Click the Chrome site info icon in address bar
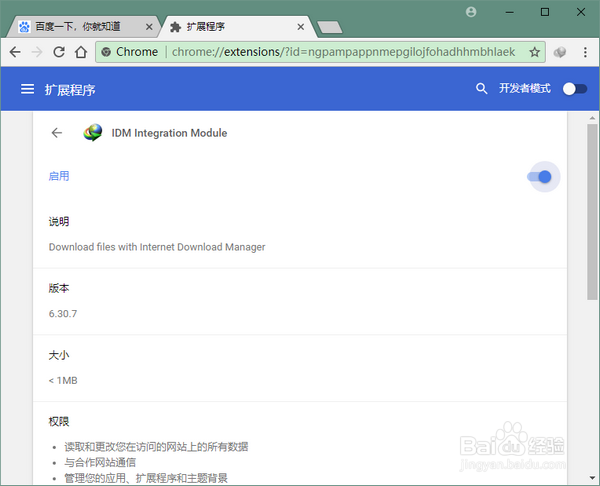 click(x=106, y=52)
